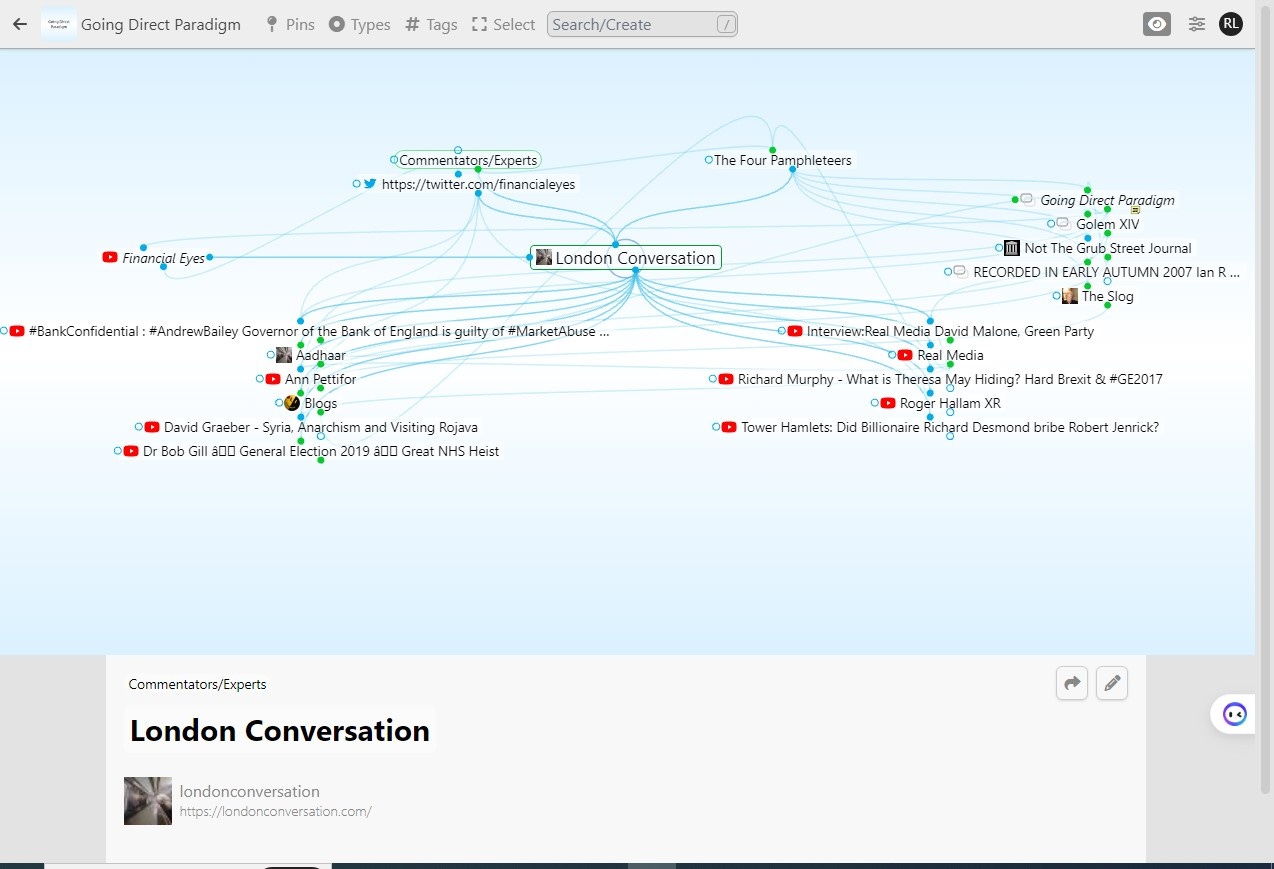Click YouTube icon beside David Graeber
The width and height of the screenshot is (1274, 869).
[152, 427]
